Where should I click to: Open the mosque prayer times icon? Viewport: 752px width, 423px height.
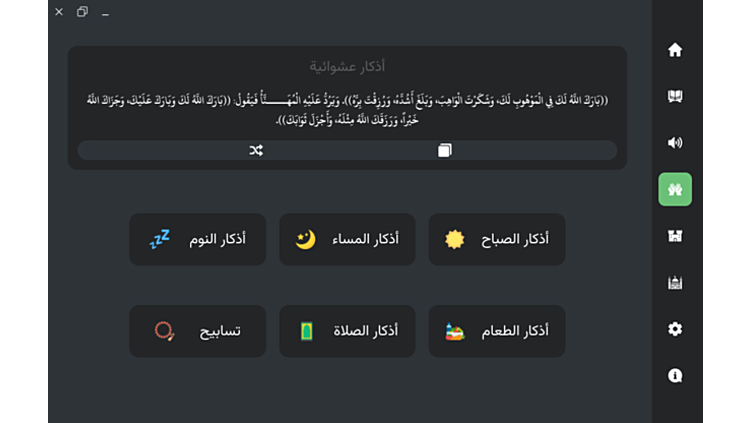(675, 282)
